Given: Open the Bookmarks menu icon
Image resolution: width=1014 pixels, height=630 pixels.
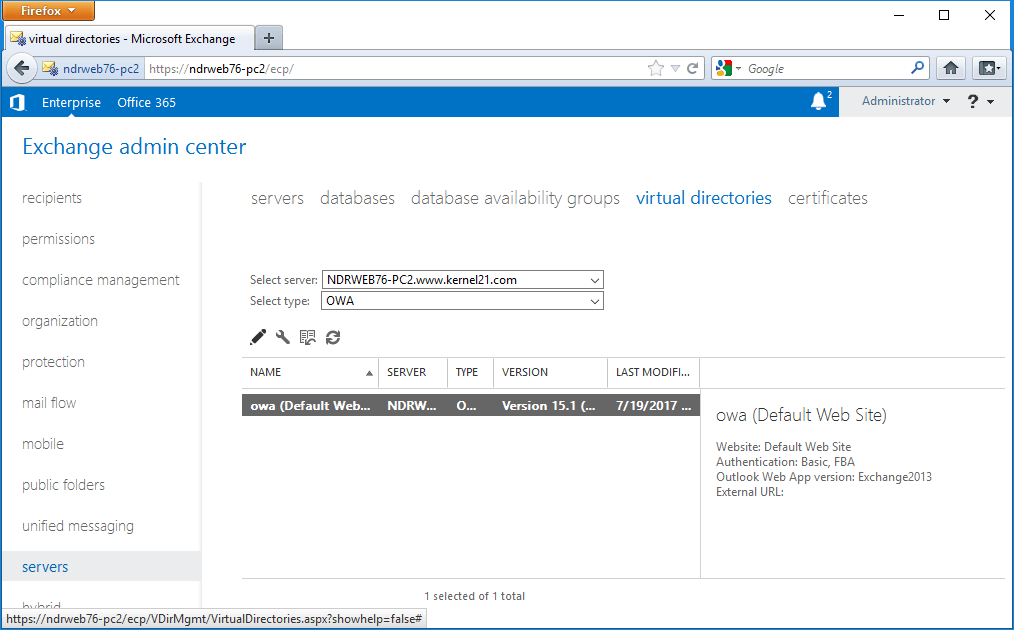Looking at the screenshot, I should [x=989, y=68].
